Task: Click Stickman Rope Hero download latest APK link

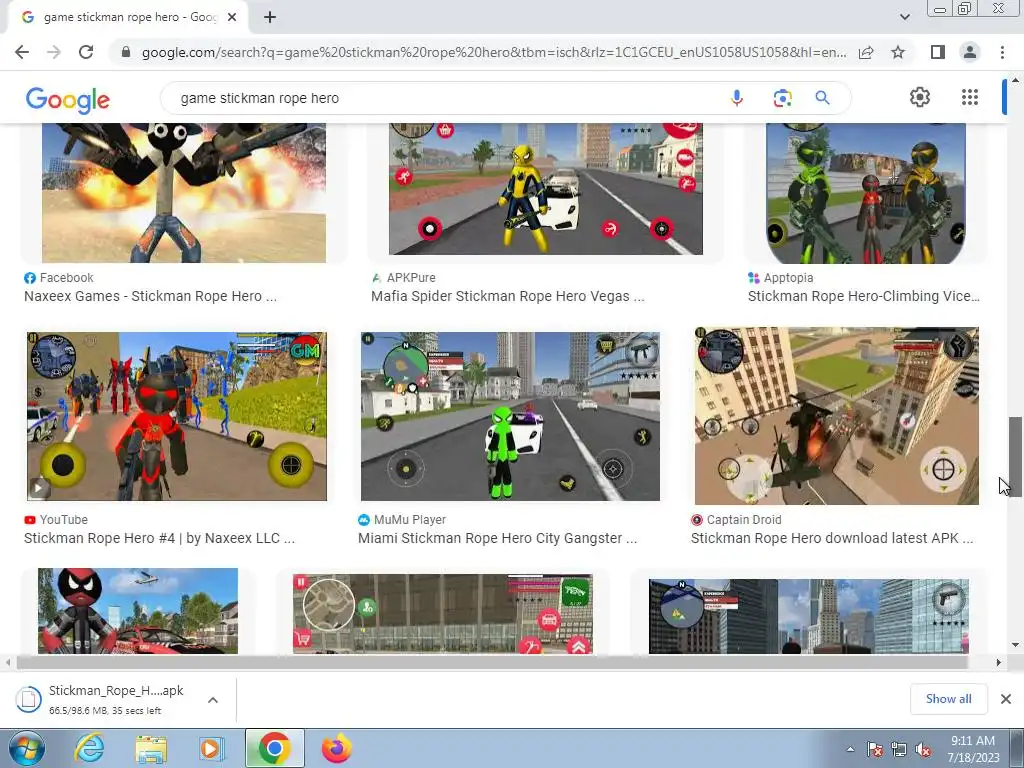Action: 832,539
